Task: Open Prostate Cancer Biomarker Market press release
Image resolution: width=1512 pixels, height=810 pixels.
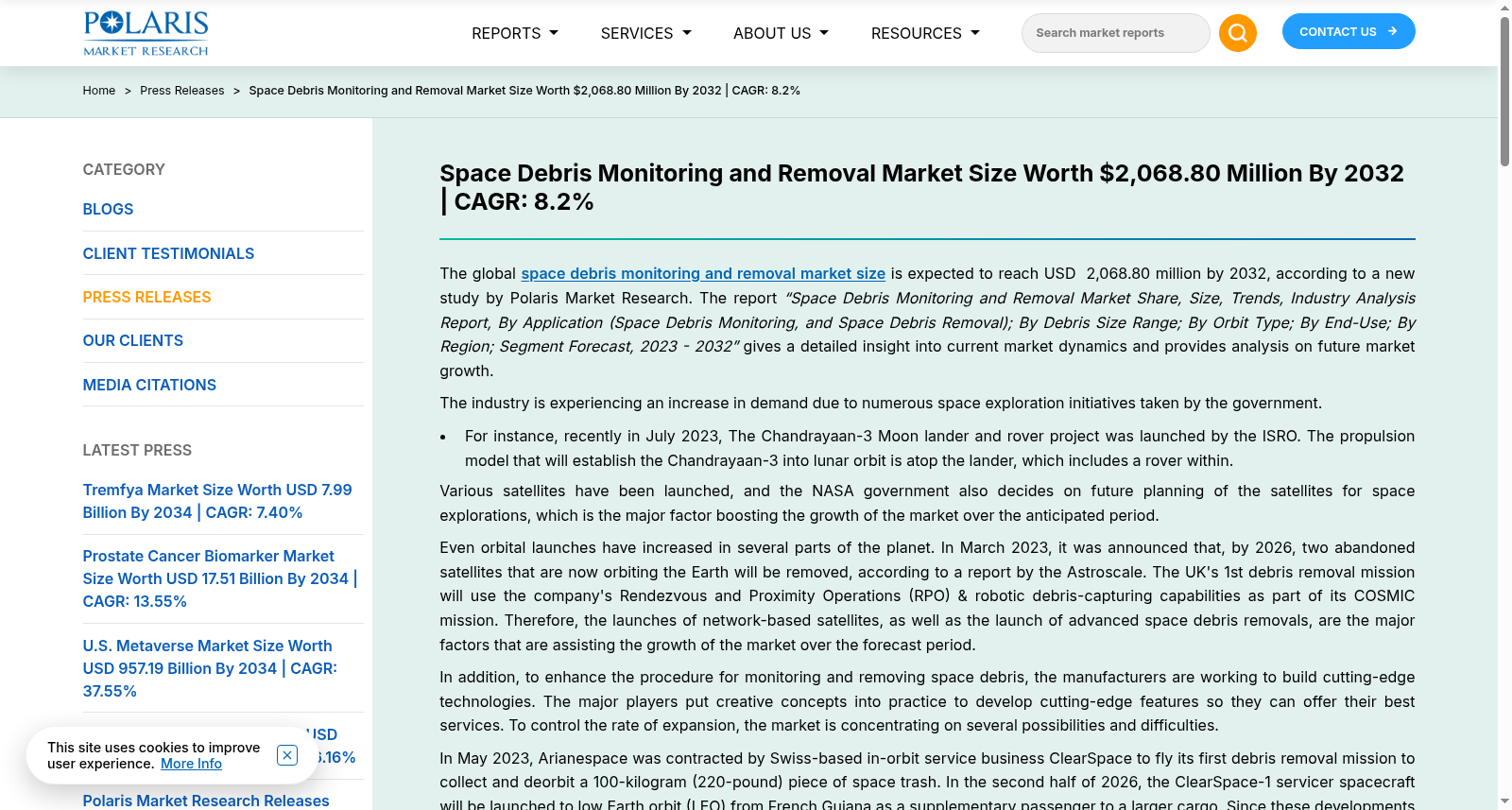Action: pos(220,578)
